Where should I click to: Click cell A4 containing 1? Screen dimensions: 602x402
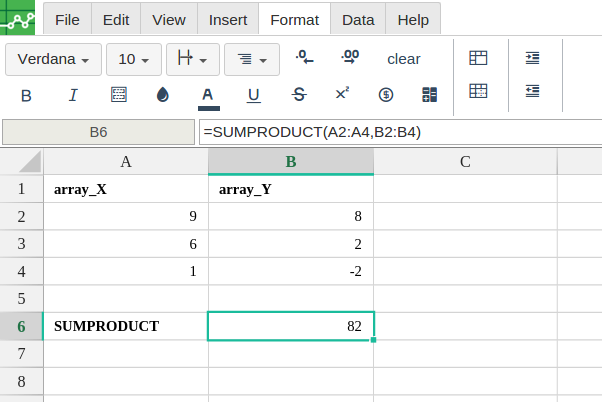pyautogui.click(x=126, y=271)
